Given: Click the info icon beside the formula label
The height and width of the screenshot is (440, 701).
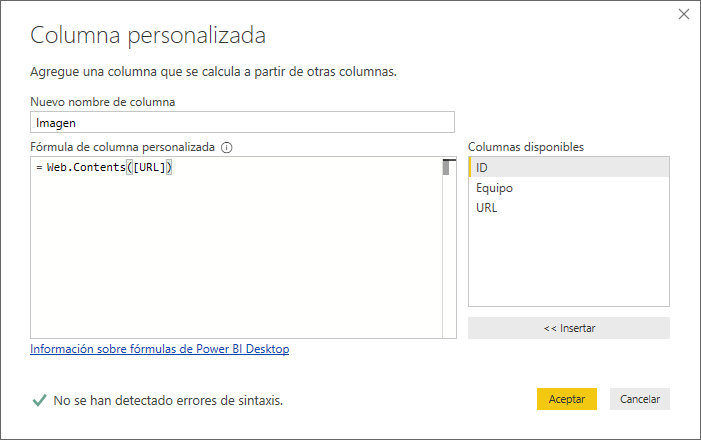Looking at the screenshot, I should [x=227, y=147].
